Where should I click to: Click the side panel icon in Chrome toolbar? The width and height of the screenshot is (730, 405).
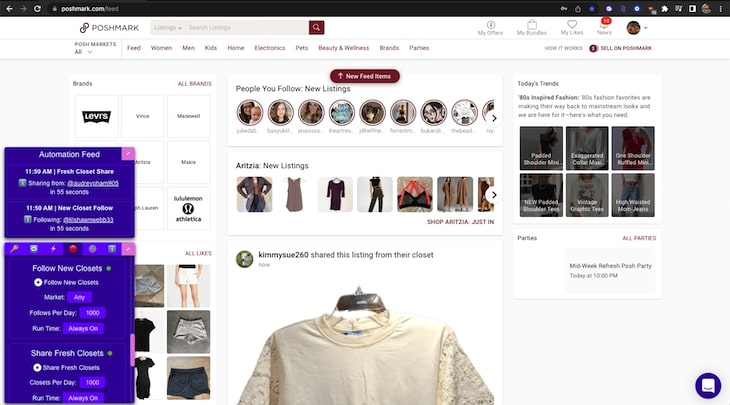(692, 9)
